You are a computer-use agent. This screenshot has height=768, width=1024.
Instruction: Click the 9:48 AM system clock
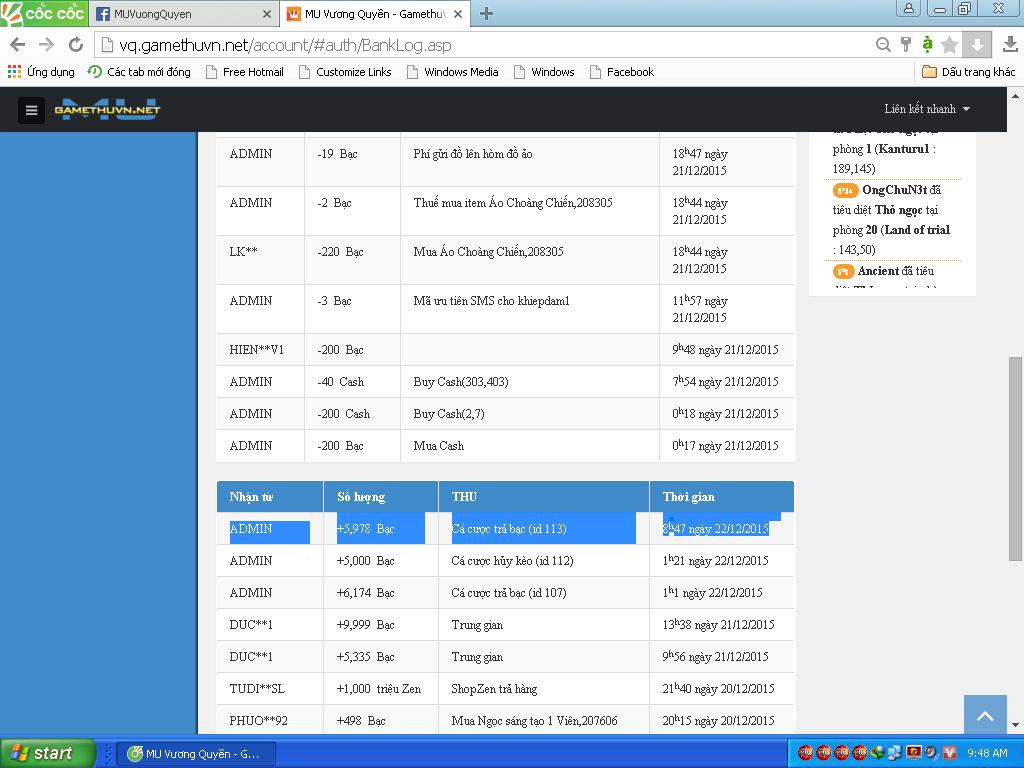tap(987, 753)
